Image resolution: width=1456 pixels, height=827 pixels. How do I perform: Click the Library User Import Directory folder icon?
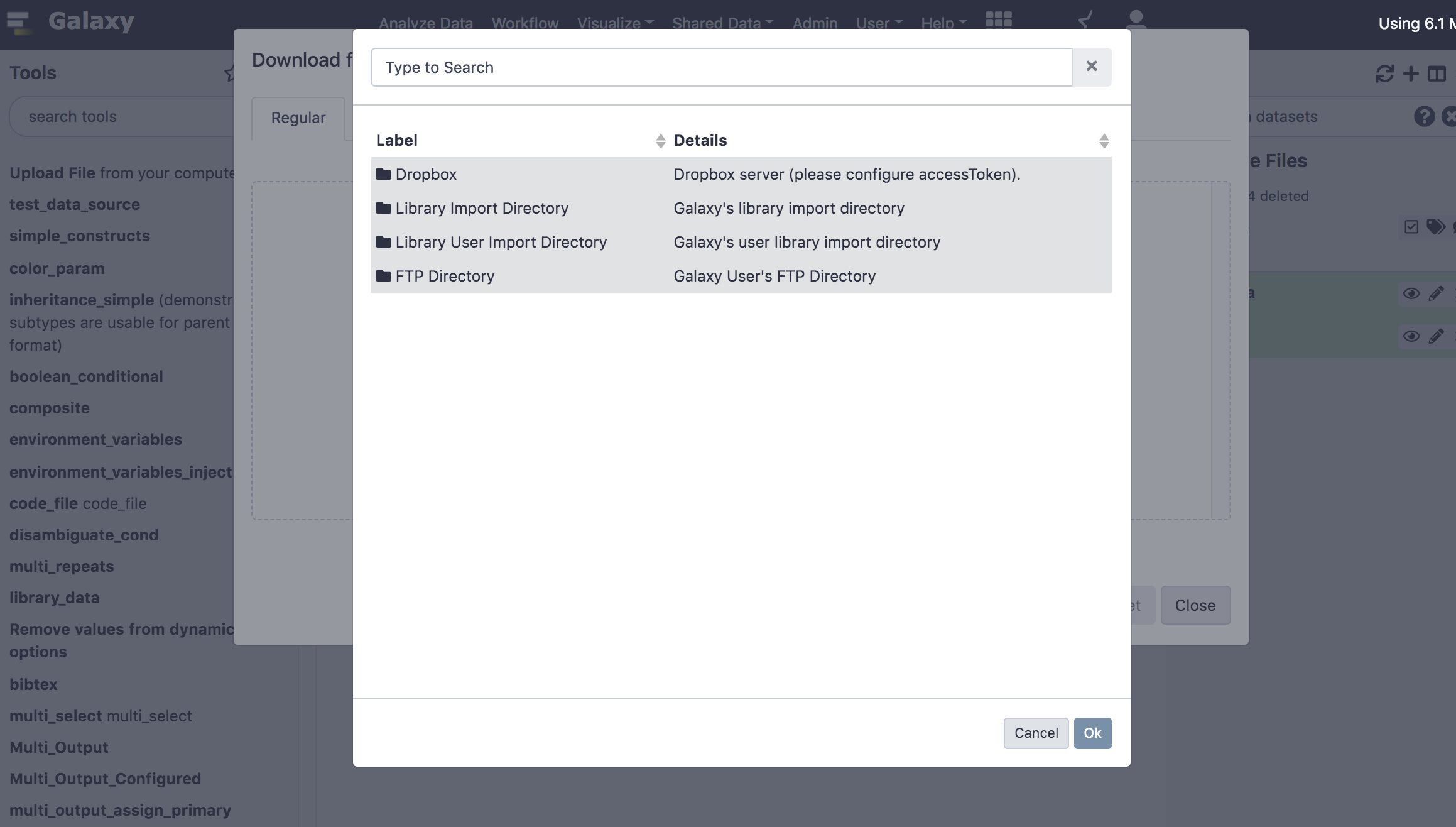(x=384, y=241)
